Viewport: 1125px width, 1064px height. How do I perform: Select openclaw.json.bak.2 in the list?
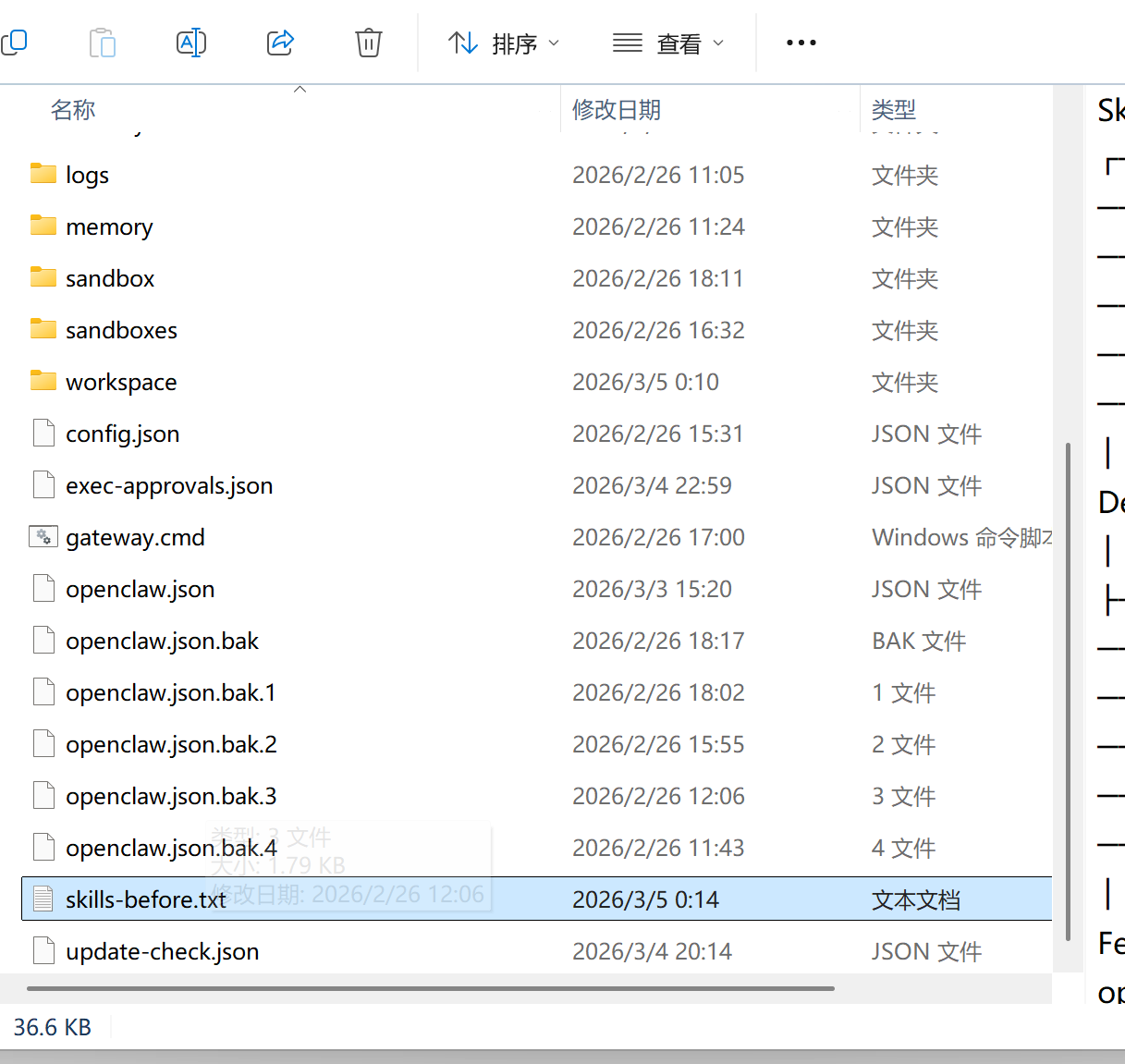tap(171, 743)
